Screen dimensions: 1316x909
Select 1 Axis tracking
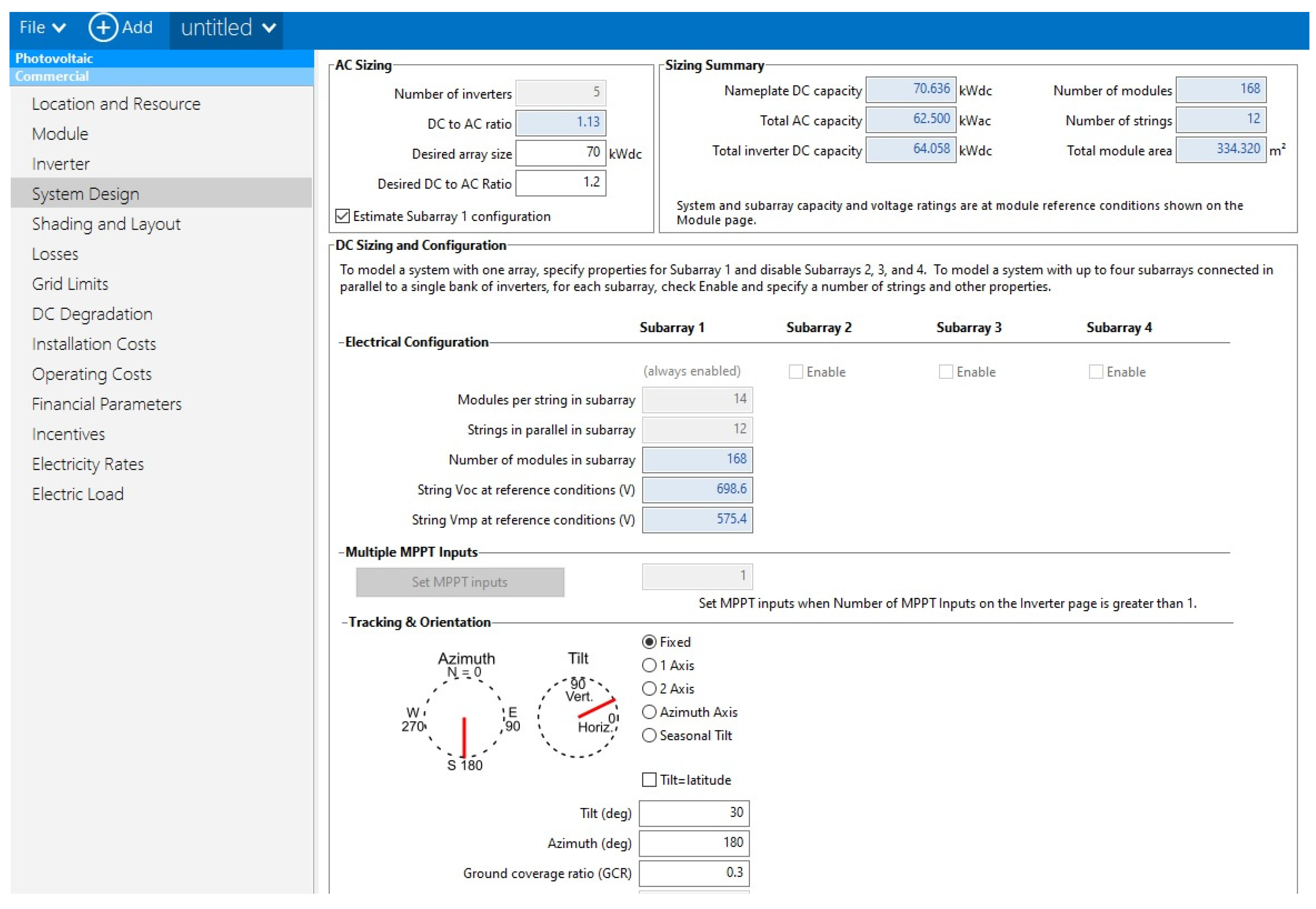pyautogui.click(x=649, y=666)
